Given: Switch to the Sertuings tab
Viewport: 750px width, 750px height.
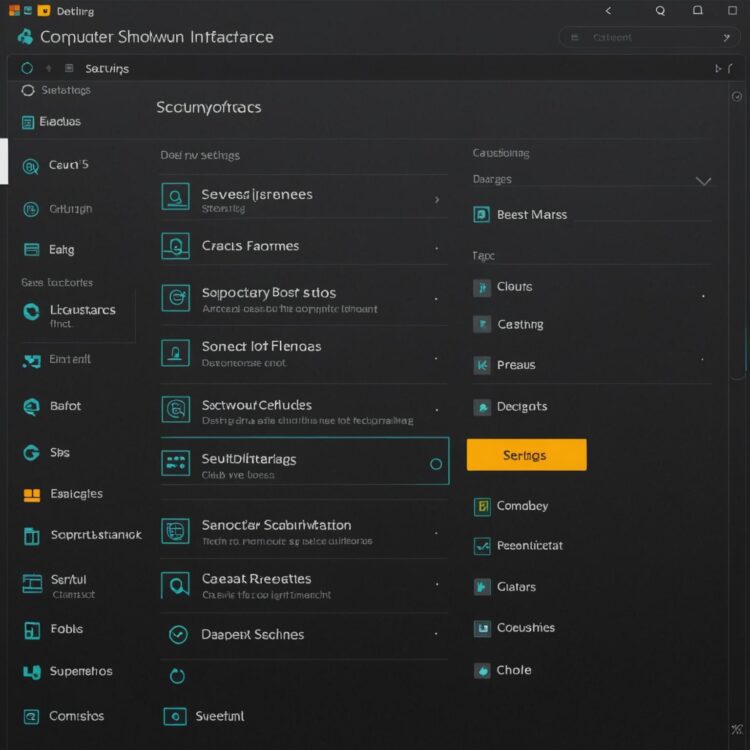Looking at the screenshot, I should tap(106, 69).
